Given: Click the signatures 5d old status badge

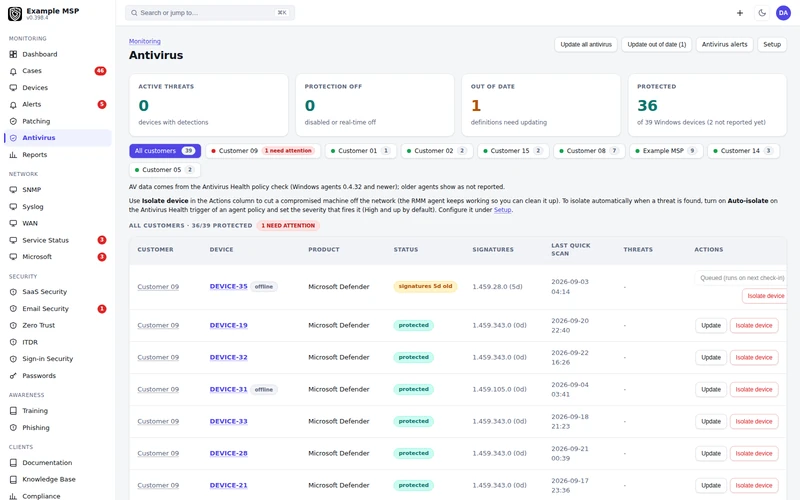Looking at the screenshot, I should coord(426,286).
